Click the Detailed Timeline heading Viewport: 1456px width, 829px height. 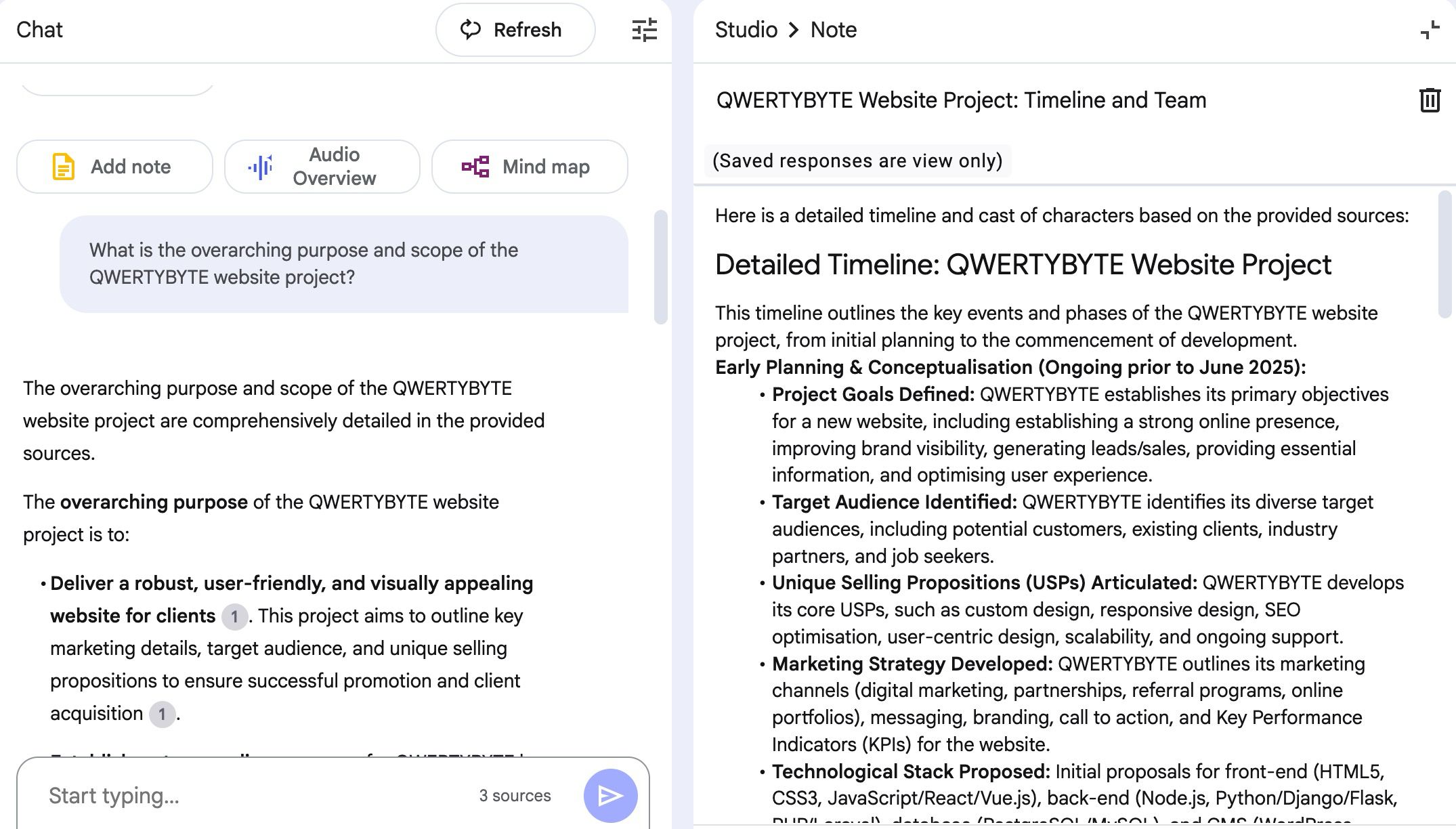click(1023, 264)
